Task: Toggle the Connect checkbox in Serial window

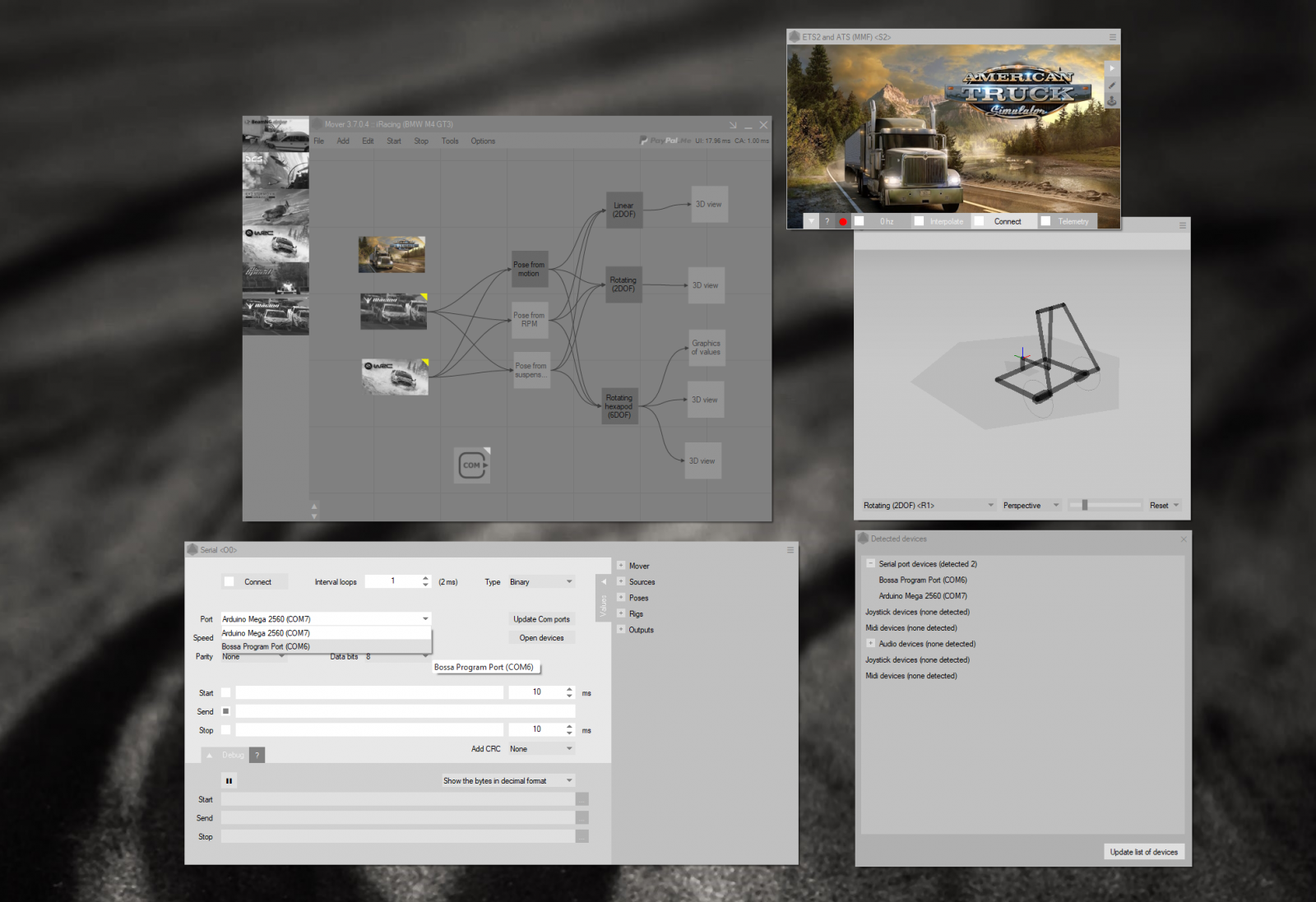Action: click(229, 582)
